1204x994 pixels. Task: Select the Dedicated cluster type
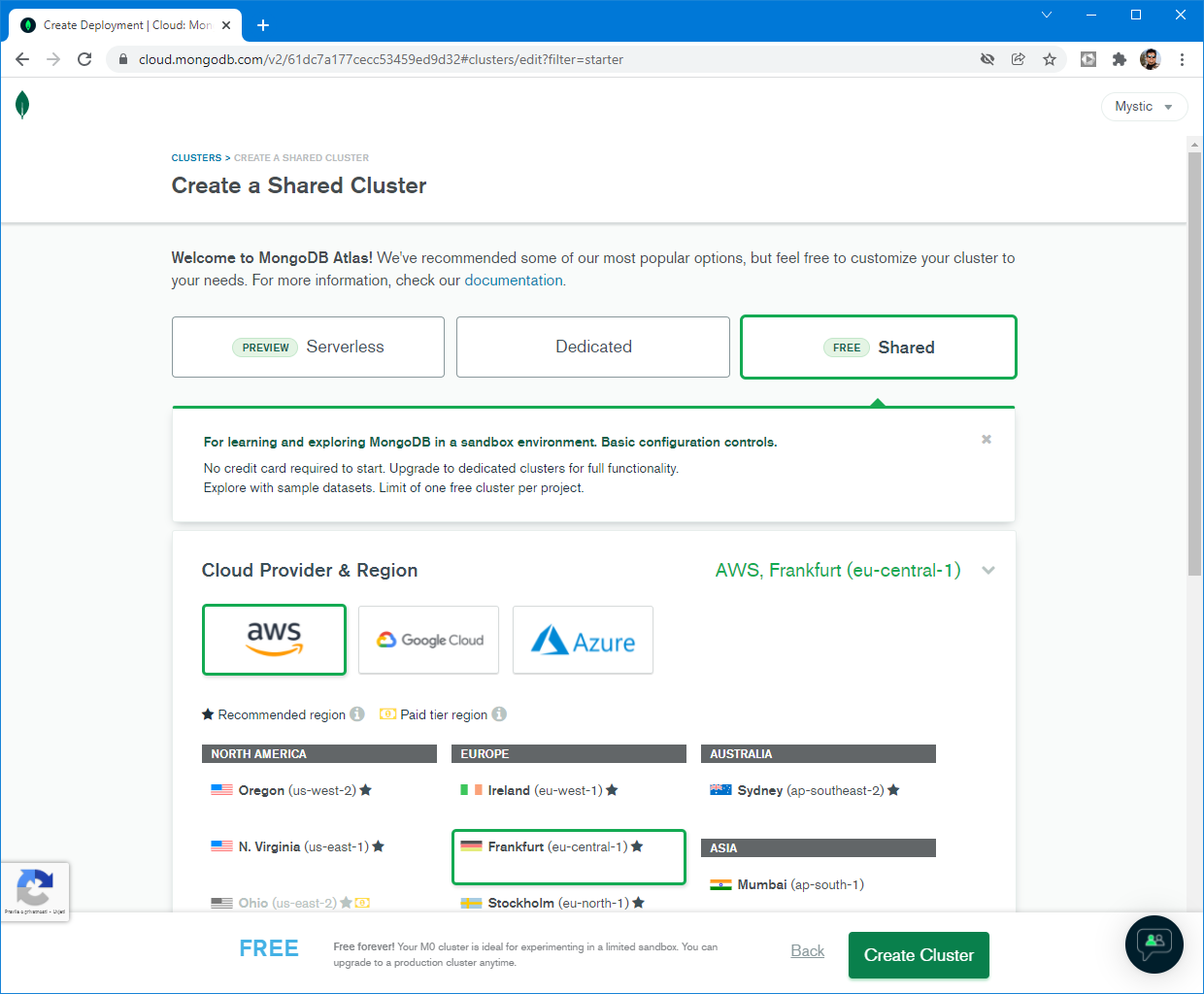[593, 347]
